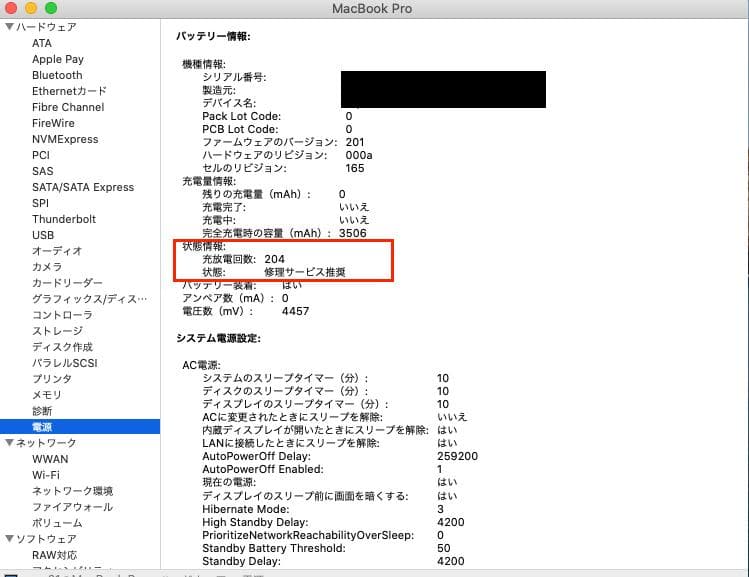Click the hardware revision value 000a
The width and height of the screenshot is (749, 577).
(358, 155)
